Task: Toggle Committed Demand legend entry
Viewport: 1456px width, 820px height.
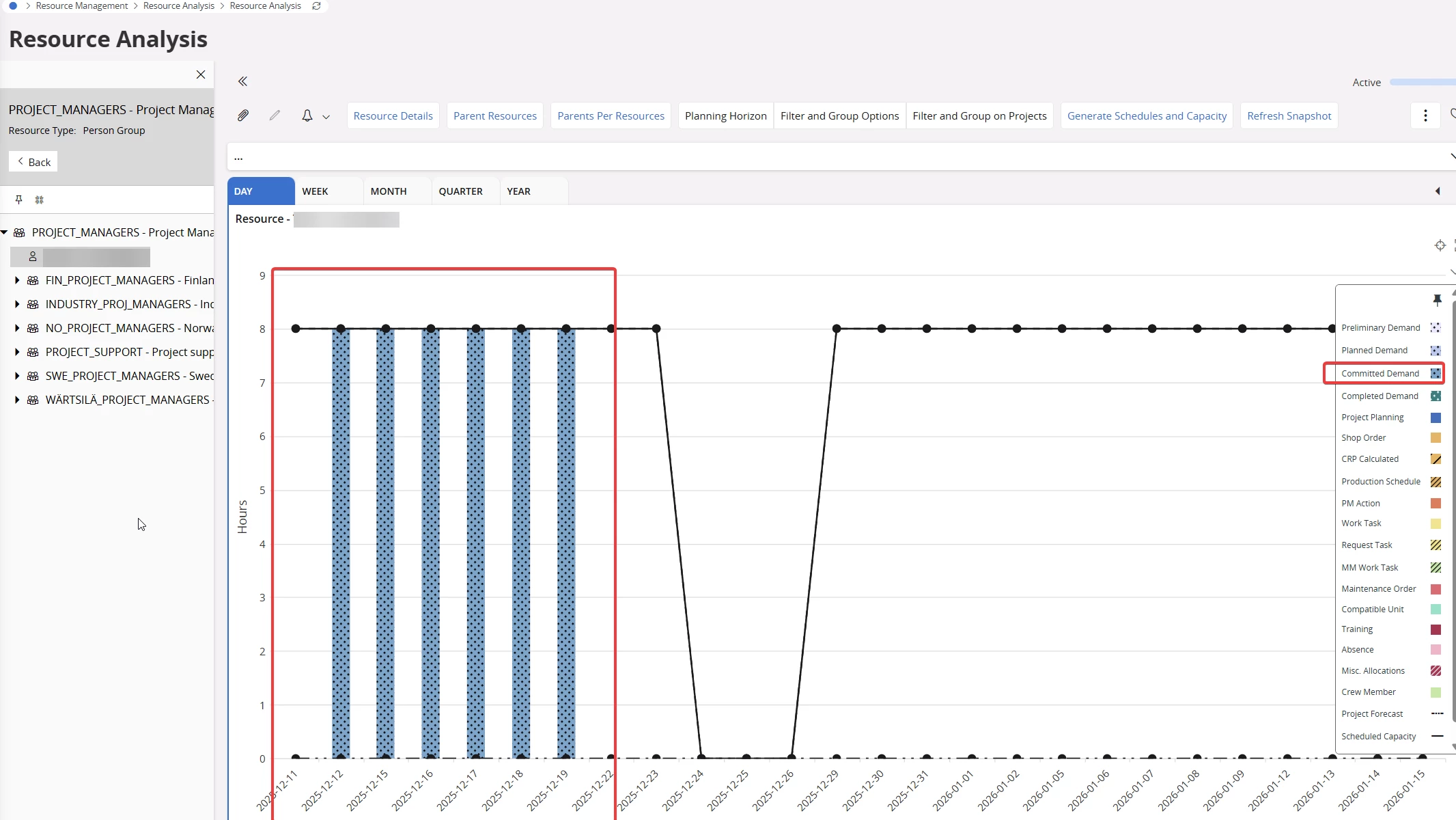Action: click(x=1380, y=373)
